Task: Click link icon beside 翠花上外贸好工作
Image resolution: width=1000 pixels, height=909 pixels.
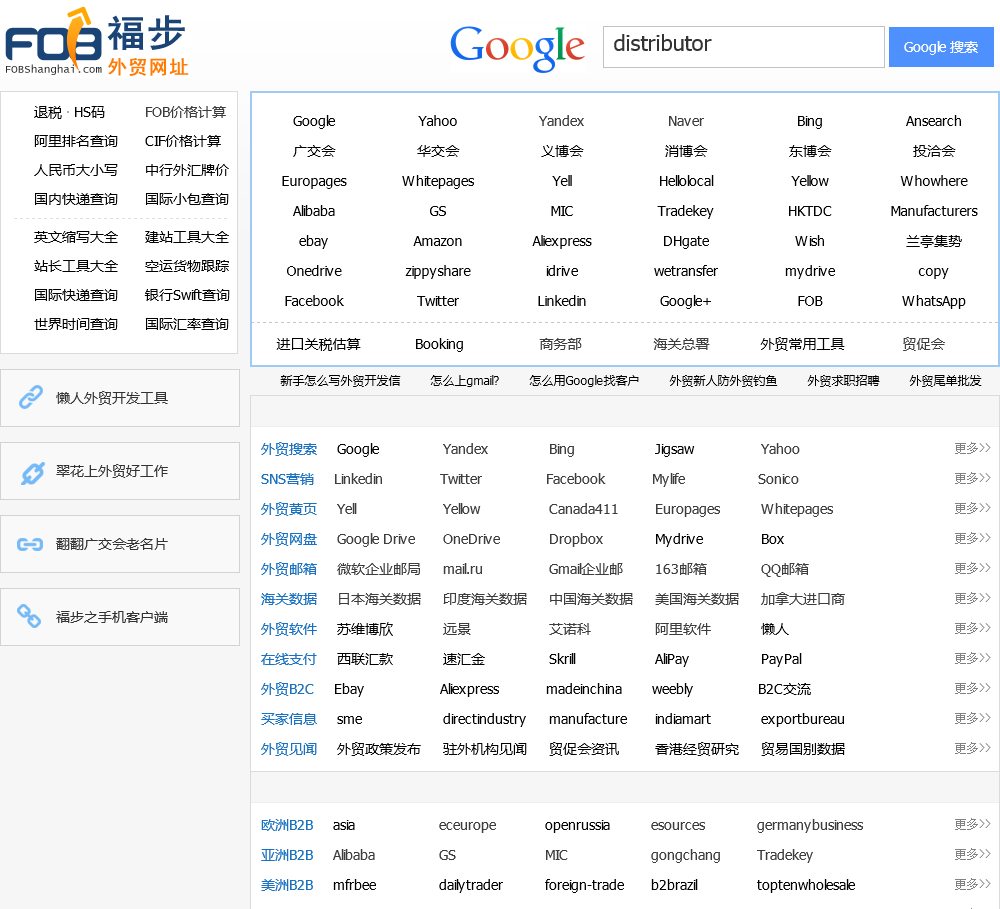Action: tap(32, 473)
